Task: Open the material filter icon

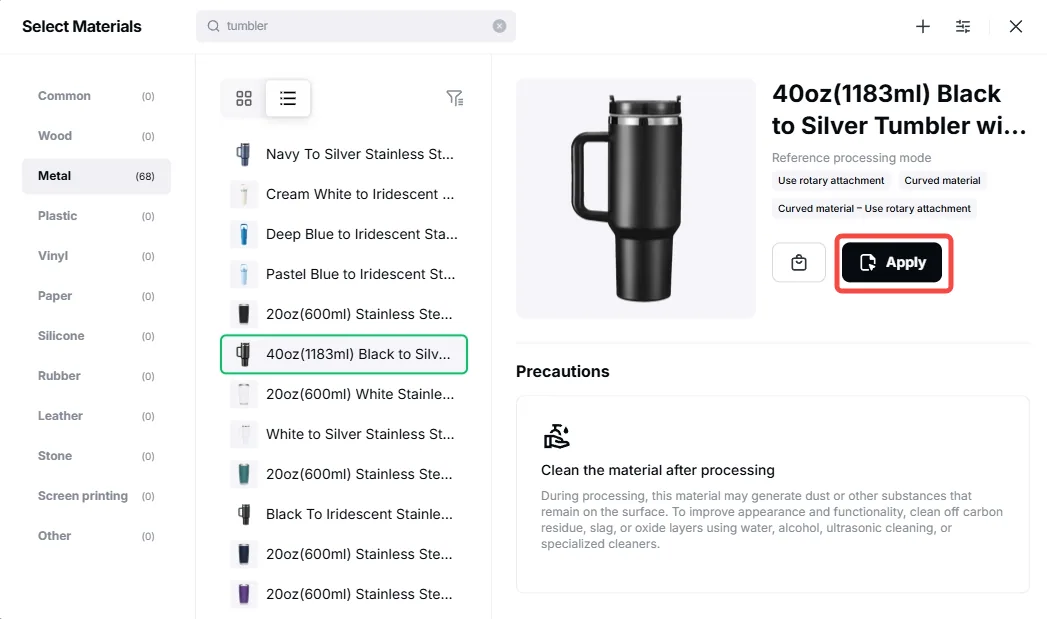Action: pos(455,98)
